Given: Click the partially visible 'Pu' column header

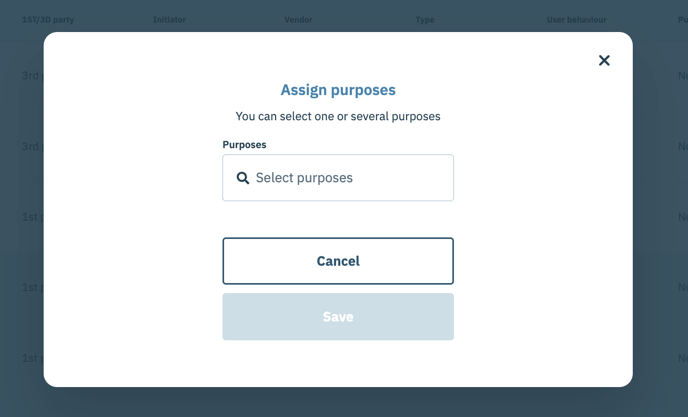Looking at the screenshot, I should 683,20.
